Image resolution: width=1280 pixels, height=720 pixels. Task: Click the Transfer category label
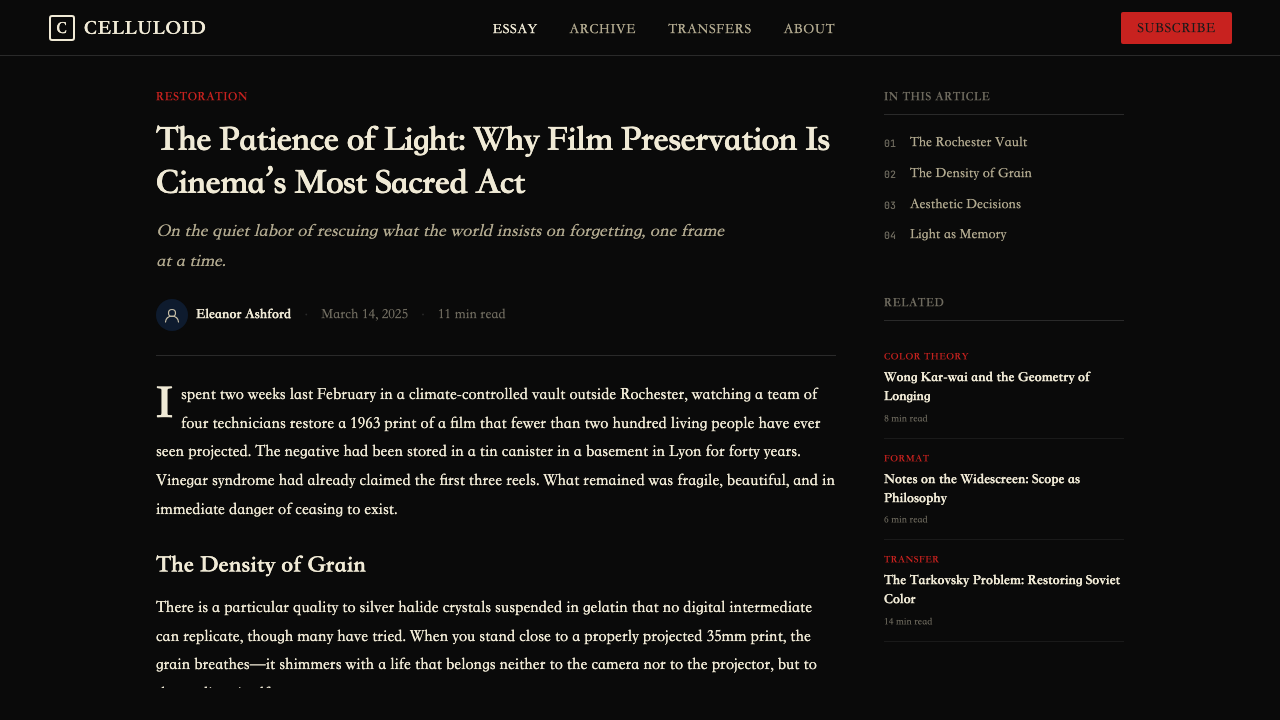point(911,560)
